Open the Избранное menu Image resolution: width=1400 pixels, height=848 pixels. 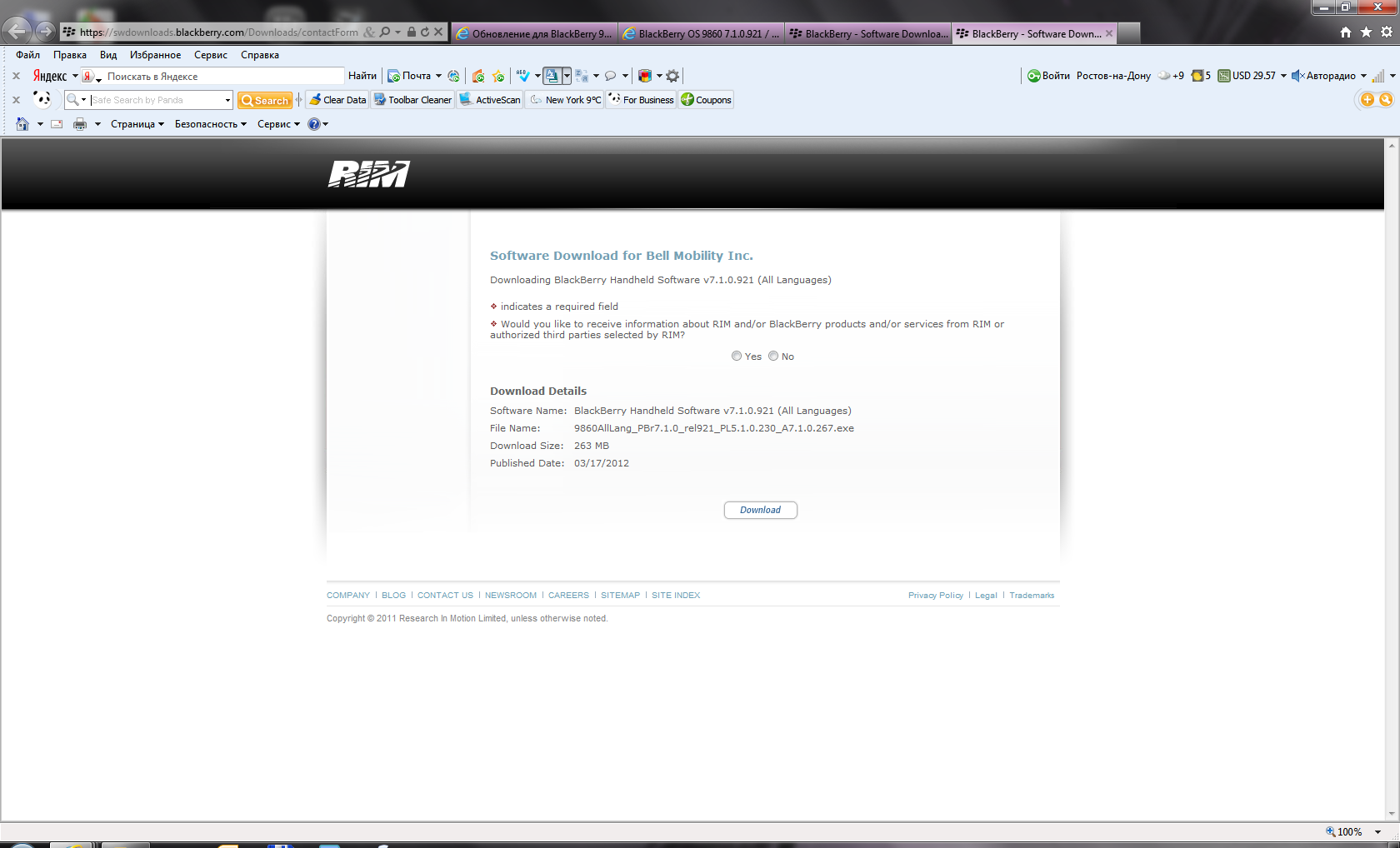[x=155, y=55]
